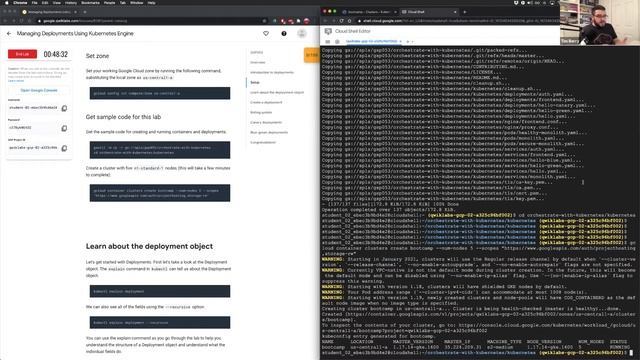Image resolution: width=640 pixels, height=360 pixels.
Task: Open the Apple menu
Action: [x=6, y=2]
